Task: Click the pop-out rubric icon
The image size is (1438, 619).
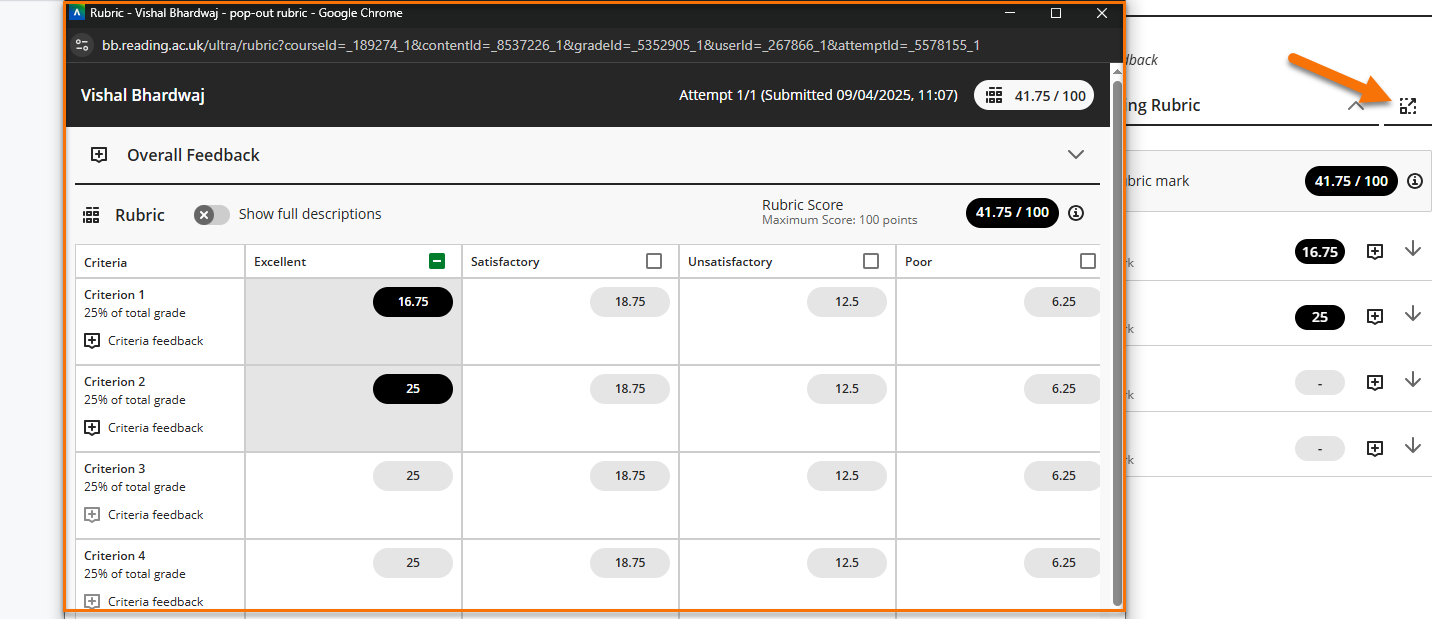Action: [x=1408, y=106]
